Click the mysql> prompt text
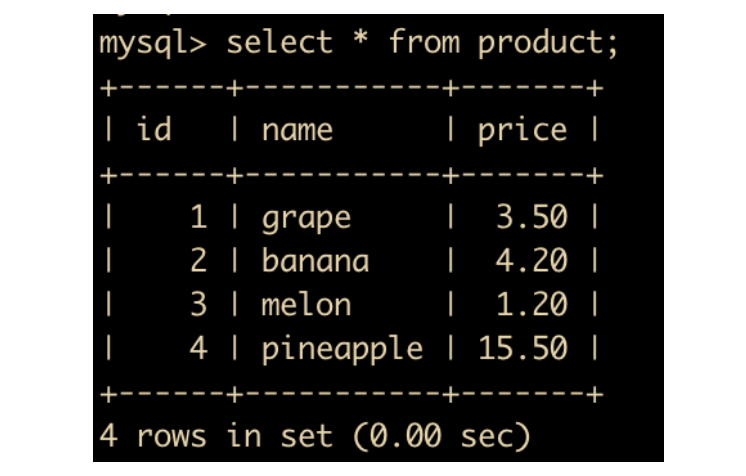 coord(154,44)
